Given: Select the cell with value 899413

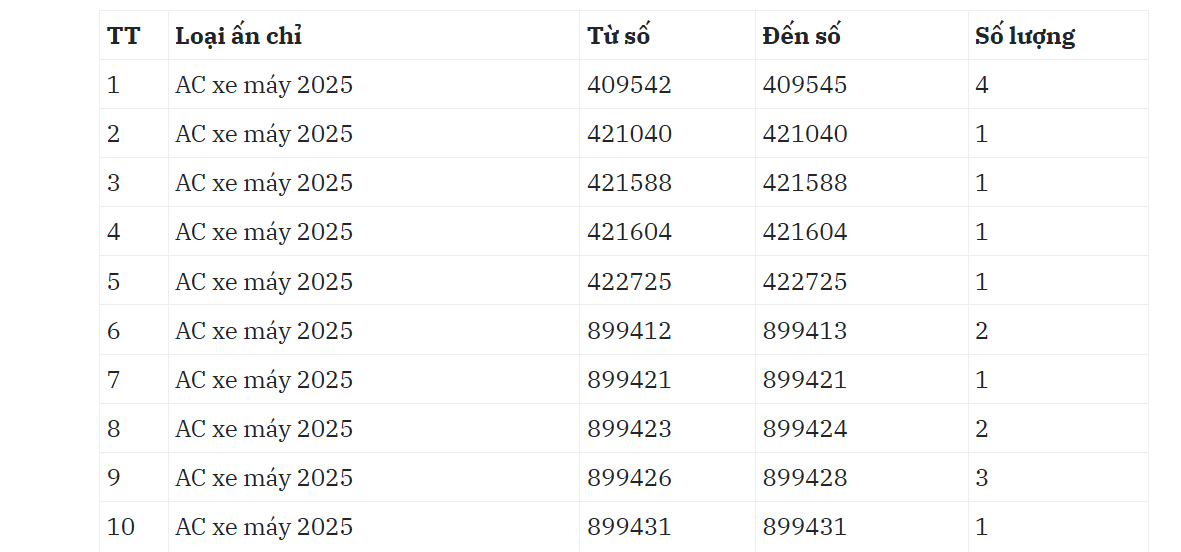Looking at the screenshot, I should (862, 330).
